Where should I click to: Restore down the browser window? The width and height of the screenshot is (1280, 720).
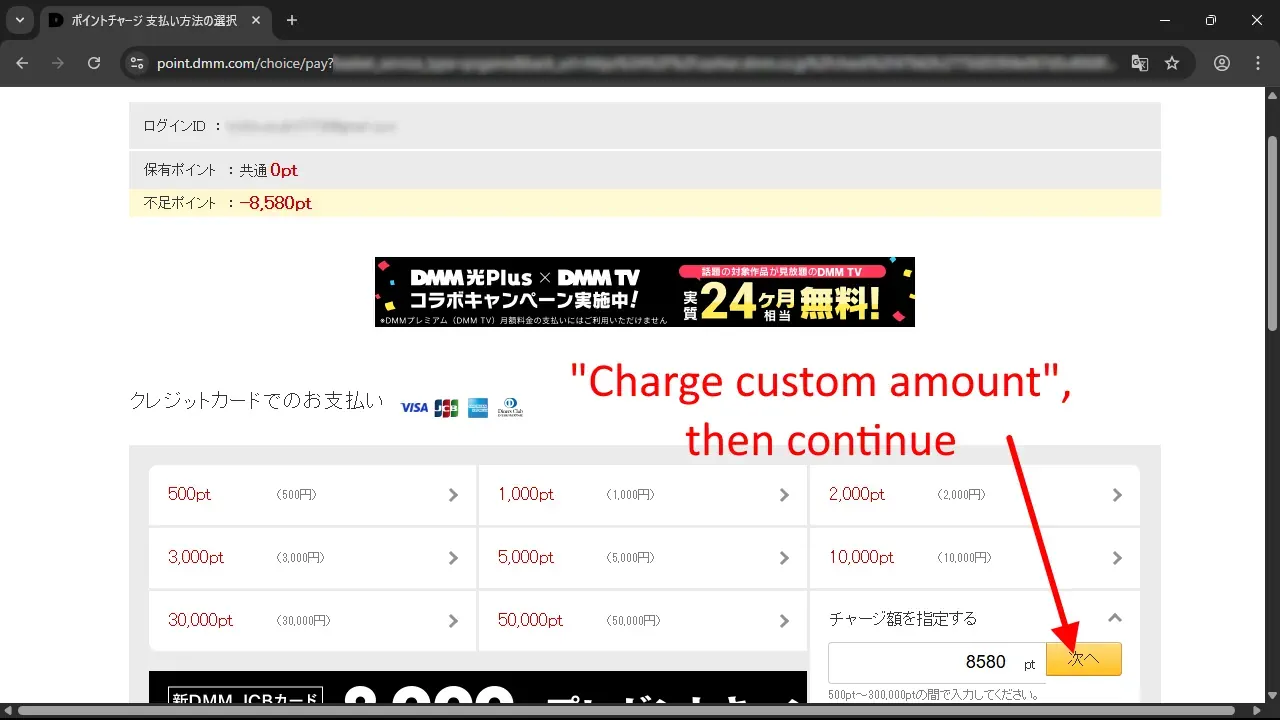point(1211,20)
